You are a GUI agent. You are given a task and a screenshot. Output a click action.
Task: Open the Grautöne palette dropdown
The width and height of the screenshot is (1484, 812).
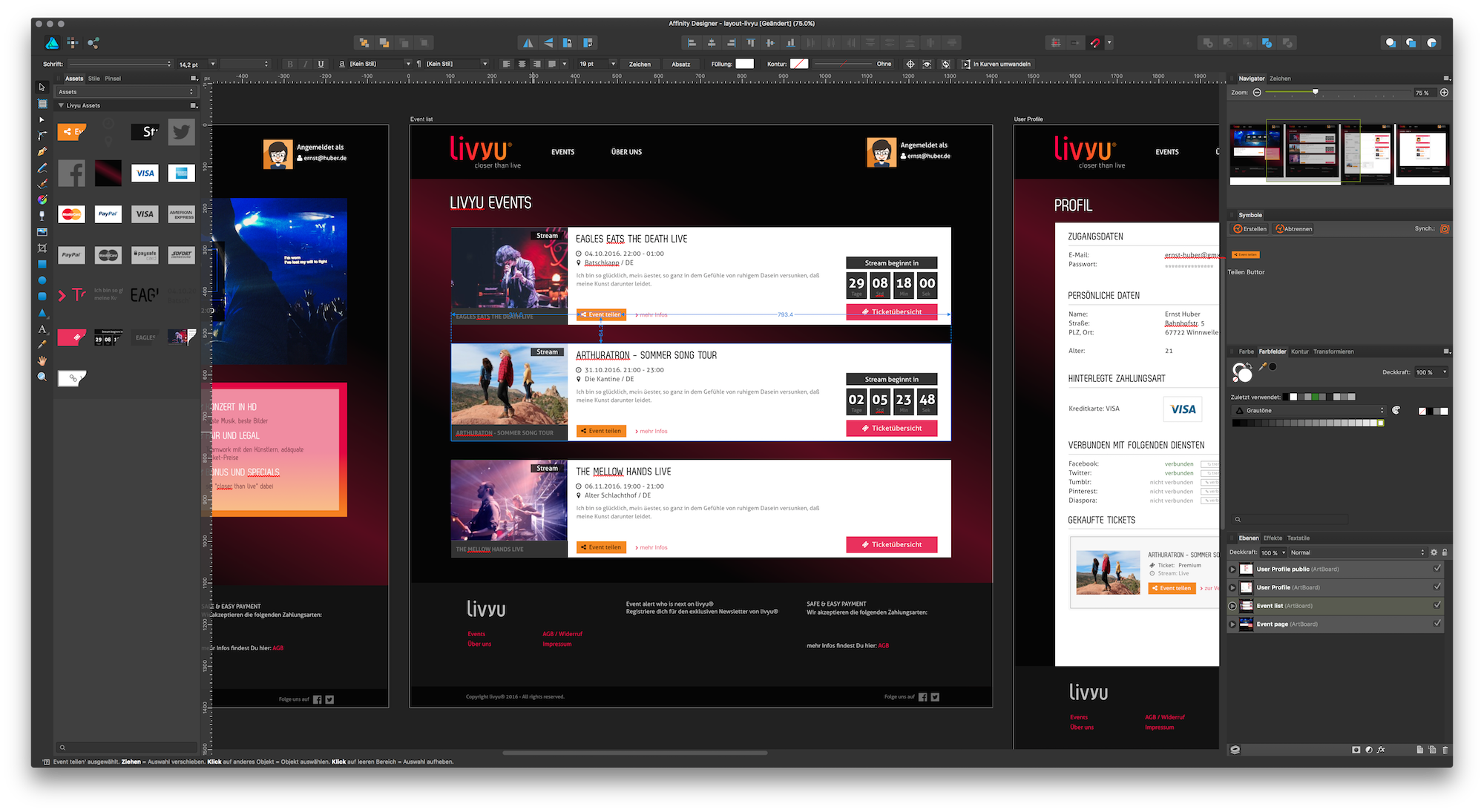tap(1309, 410)
